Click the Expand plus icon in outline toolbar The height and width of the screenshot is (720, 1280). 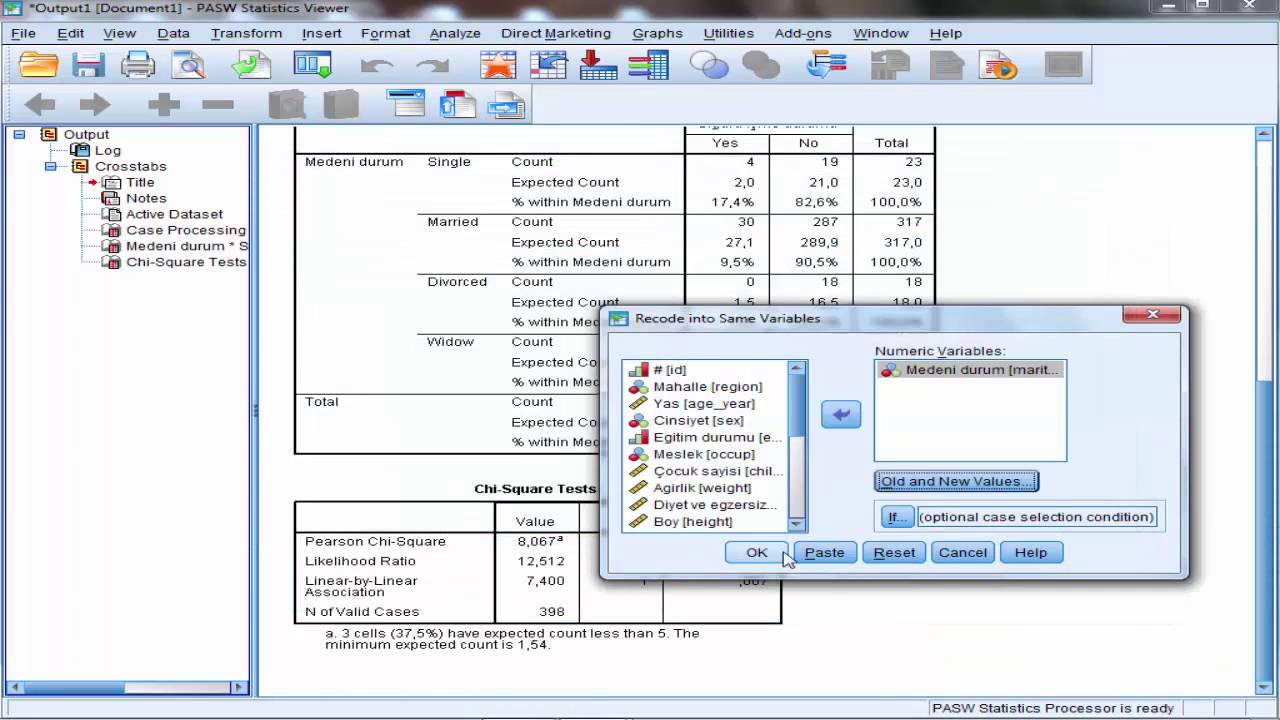163,104
